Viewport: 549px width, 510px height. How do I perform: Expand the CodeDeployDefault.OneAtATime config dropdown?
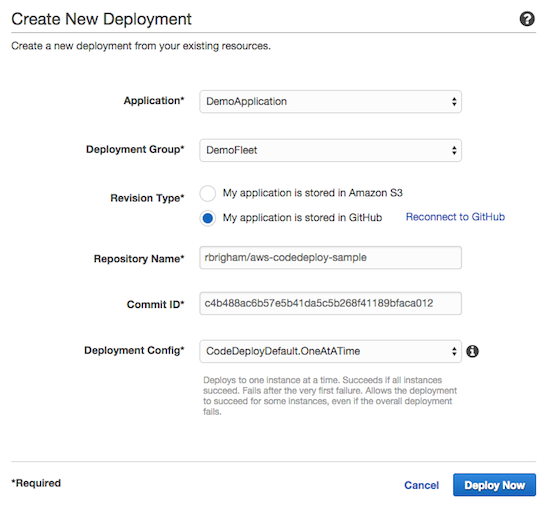(330, 351)
